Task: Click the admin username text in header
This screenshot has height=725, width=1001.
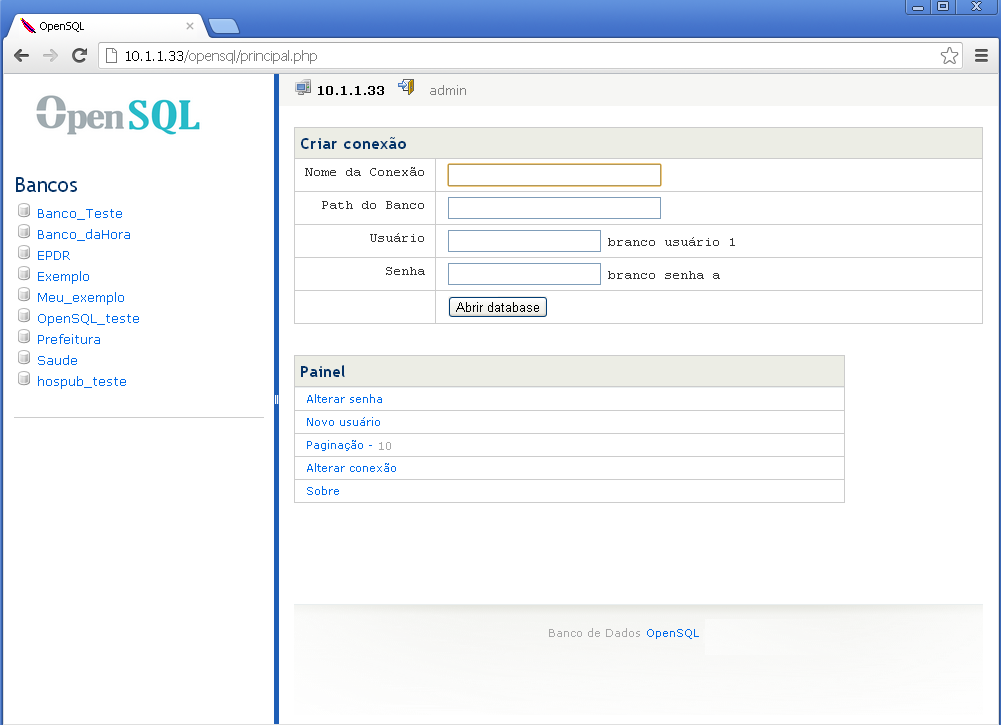Action: [448, 91]
